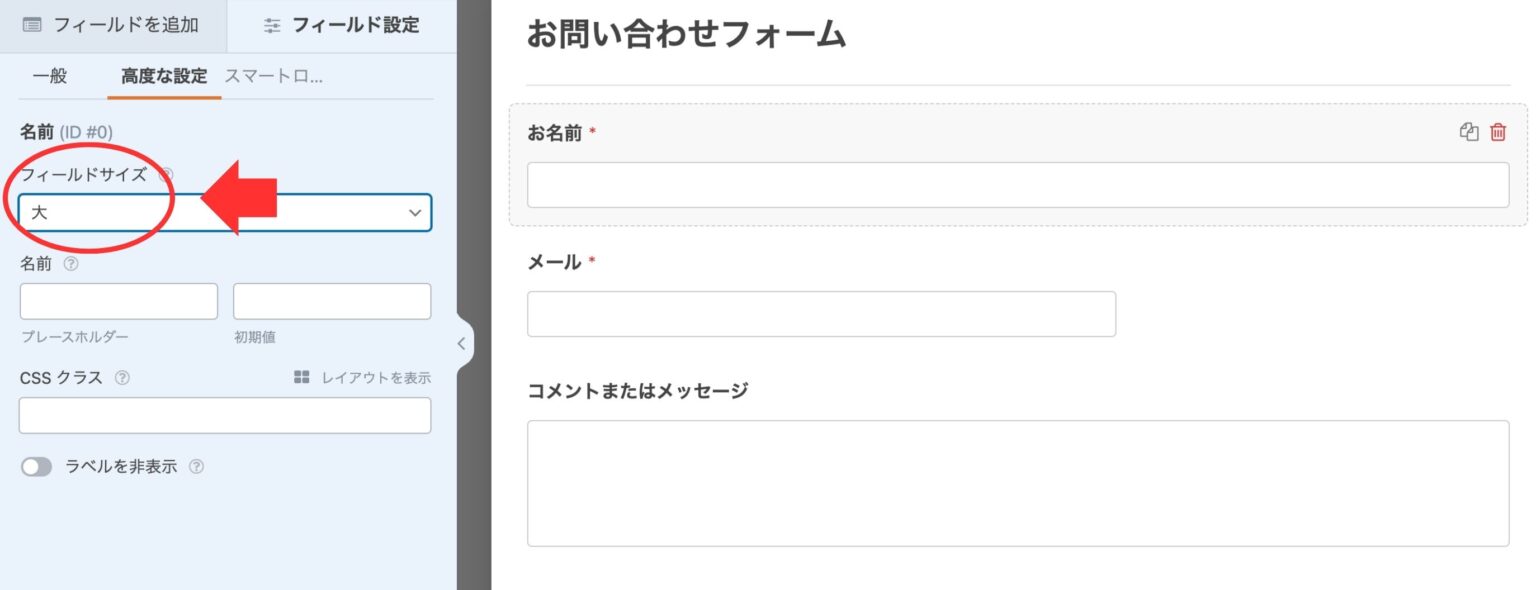Switch to the 一般 tab
The width and height of the screenshot is (1536, 590).
(51, 75)
